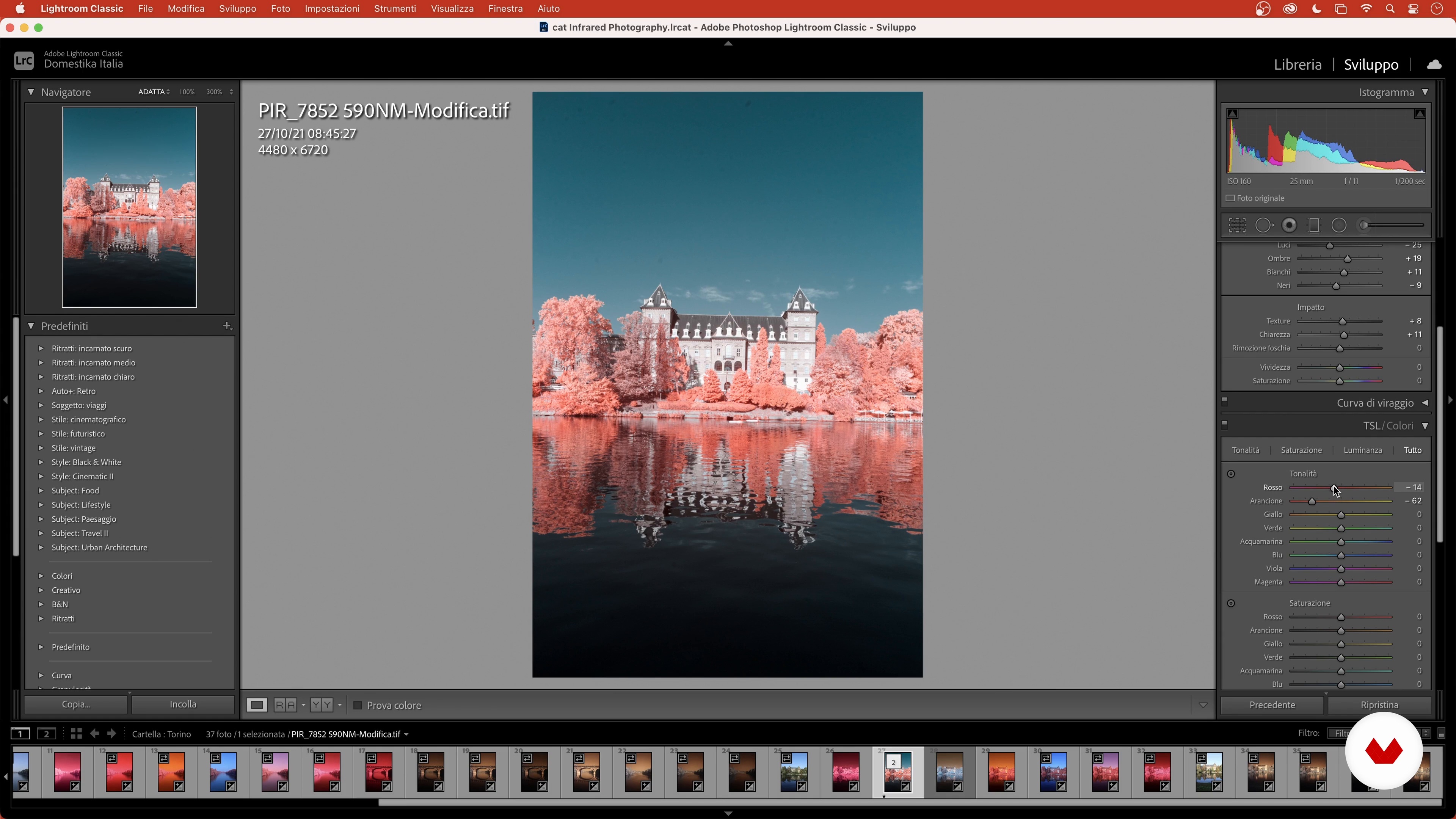
Task: Click the Before/After RA view button
Action: [x=286, y=705]
